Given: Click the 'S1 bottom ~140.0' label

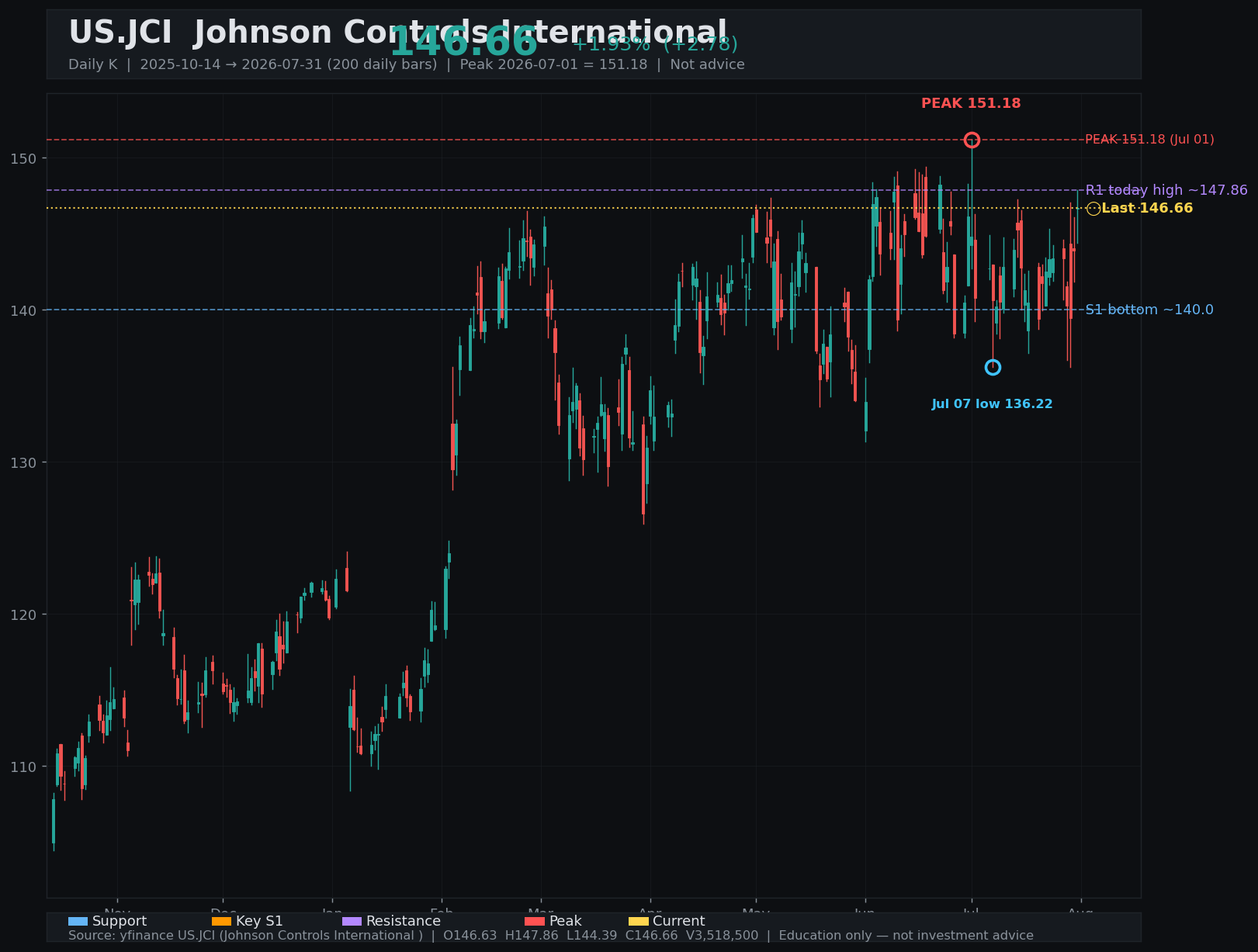Looking at the screenshot, I should [1149, 310].
